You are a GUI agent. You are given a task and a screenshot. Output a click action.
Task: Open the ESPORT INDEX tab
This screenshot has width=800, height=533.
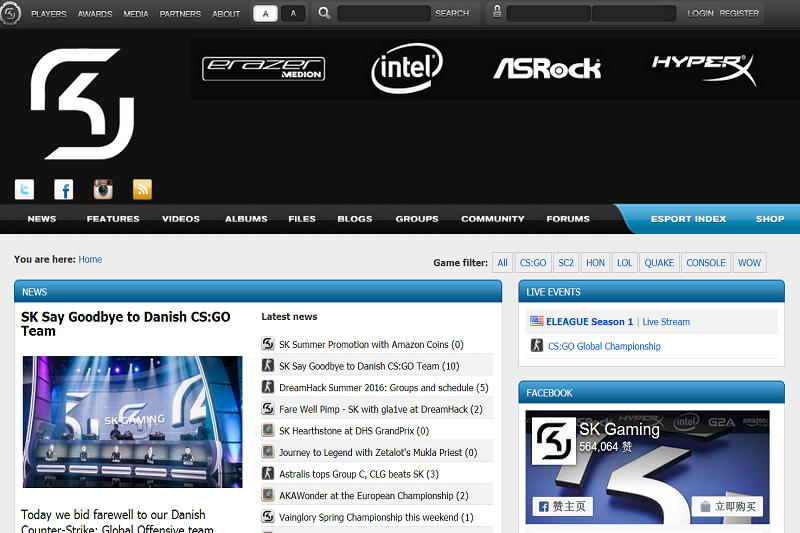(688, 219)
